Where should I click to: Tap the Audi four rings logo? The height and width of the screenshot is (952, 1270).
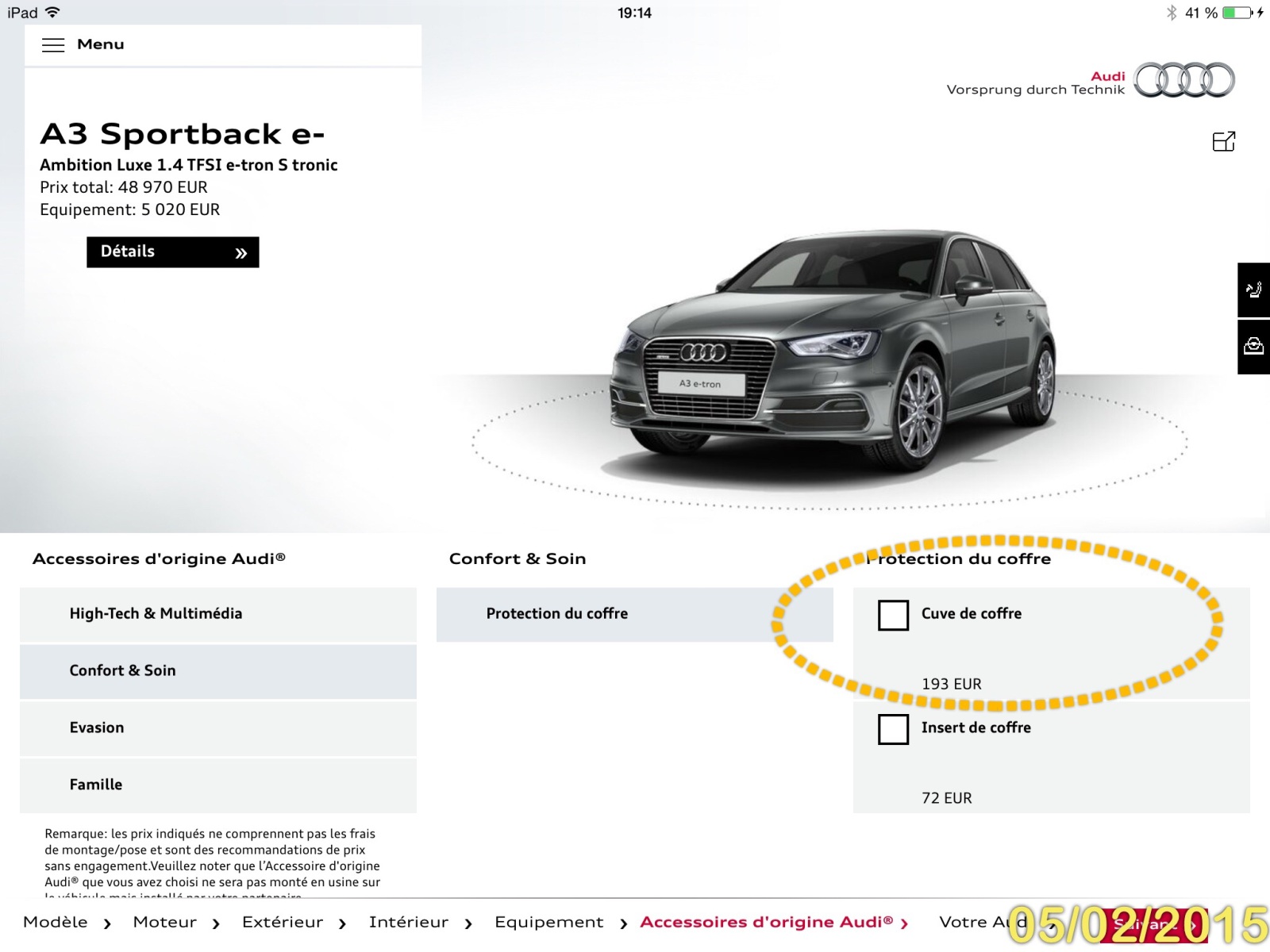[1184, 80]
